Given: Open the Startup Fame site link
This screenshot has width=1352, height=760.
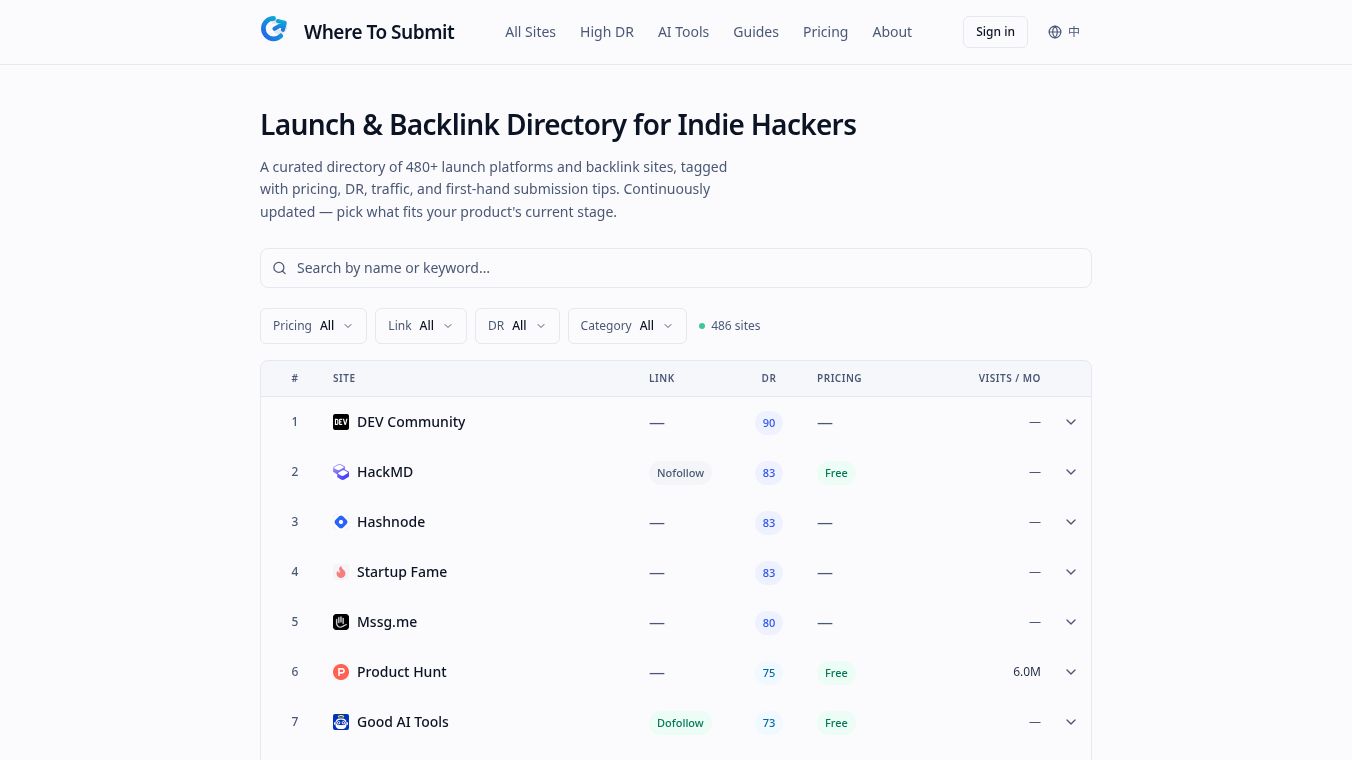Looking at the screenshot, I should 402,572.
